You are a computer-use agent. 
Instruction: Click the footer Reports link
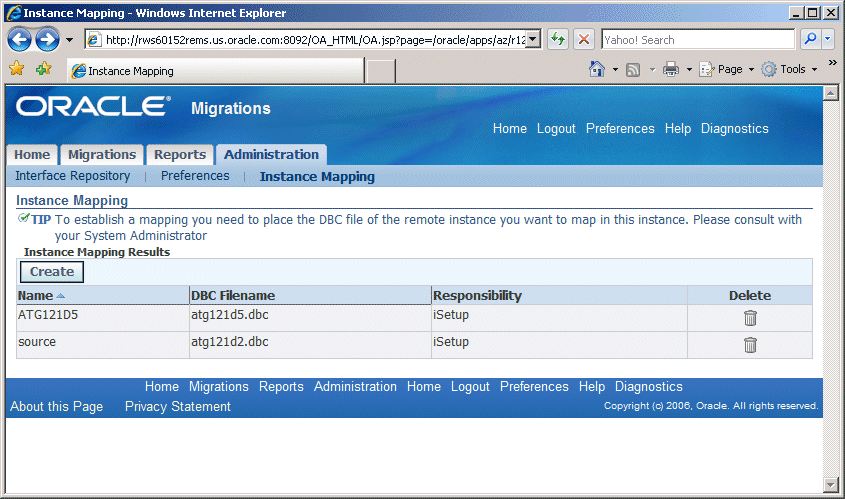281,386
